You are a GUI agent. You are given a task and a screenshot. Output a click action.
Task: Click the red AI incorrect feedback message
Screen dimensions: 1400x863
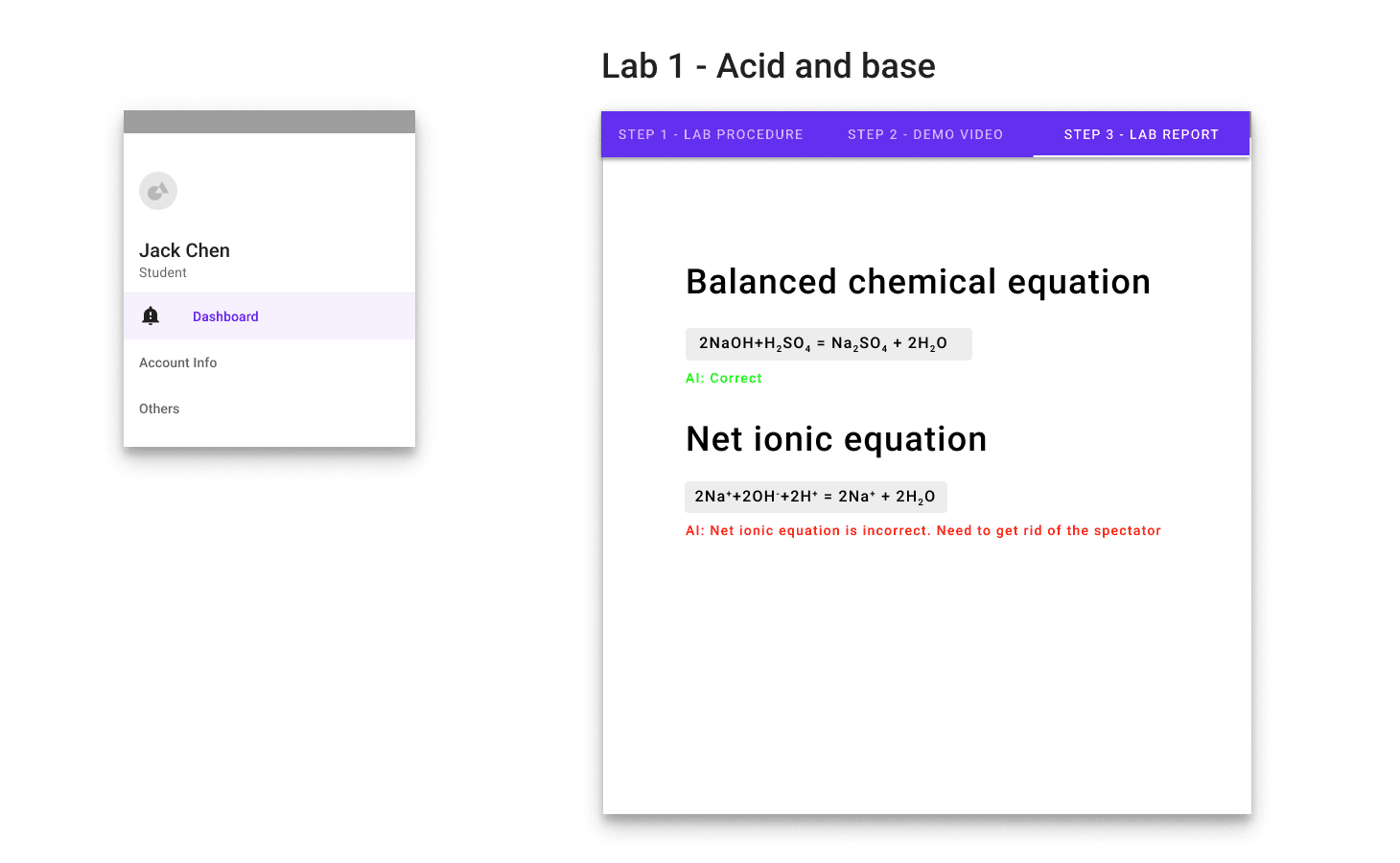coord(922,530)
